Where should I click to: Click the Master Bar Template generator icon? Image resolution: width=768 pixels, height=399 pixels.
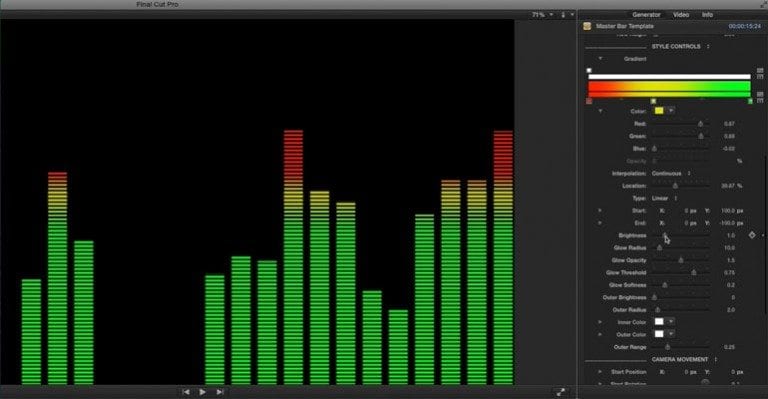coord(587,26)
